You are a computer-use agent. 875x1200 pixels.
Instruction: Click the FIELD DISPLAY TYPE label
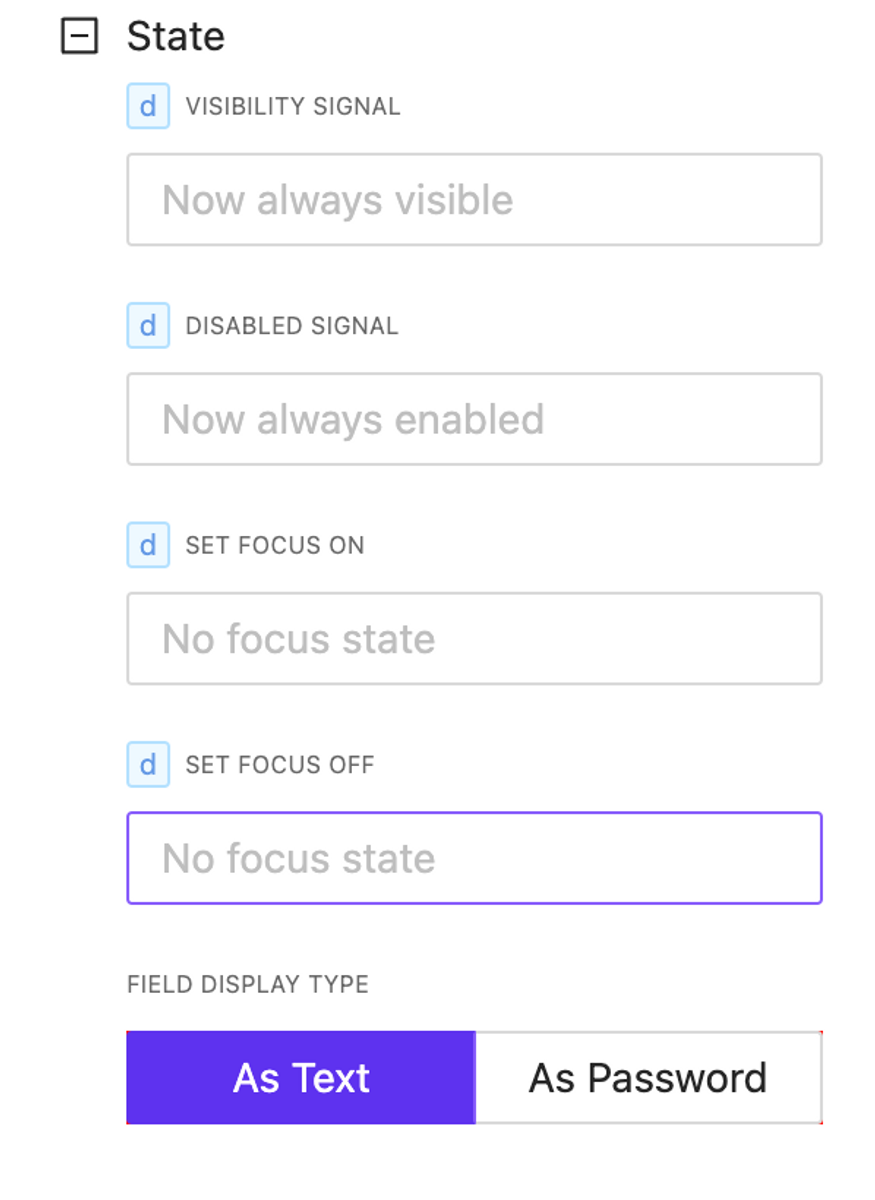coord(248,985)
